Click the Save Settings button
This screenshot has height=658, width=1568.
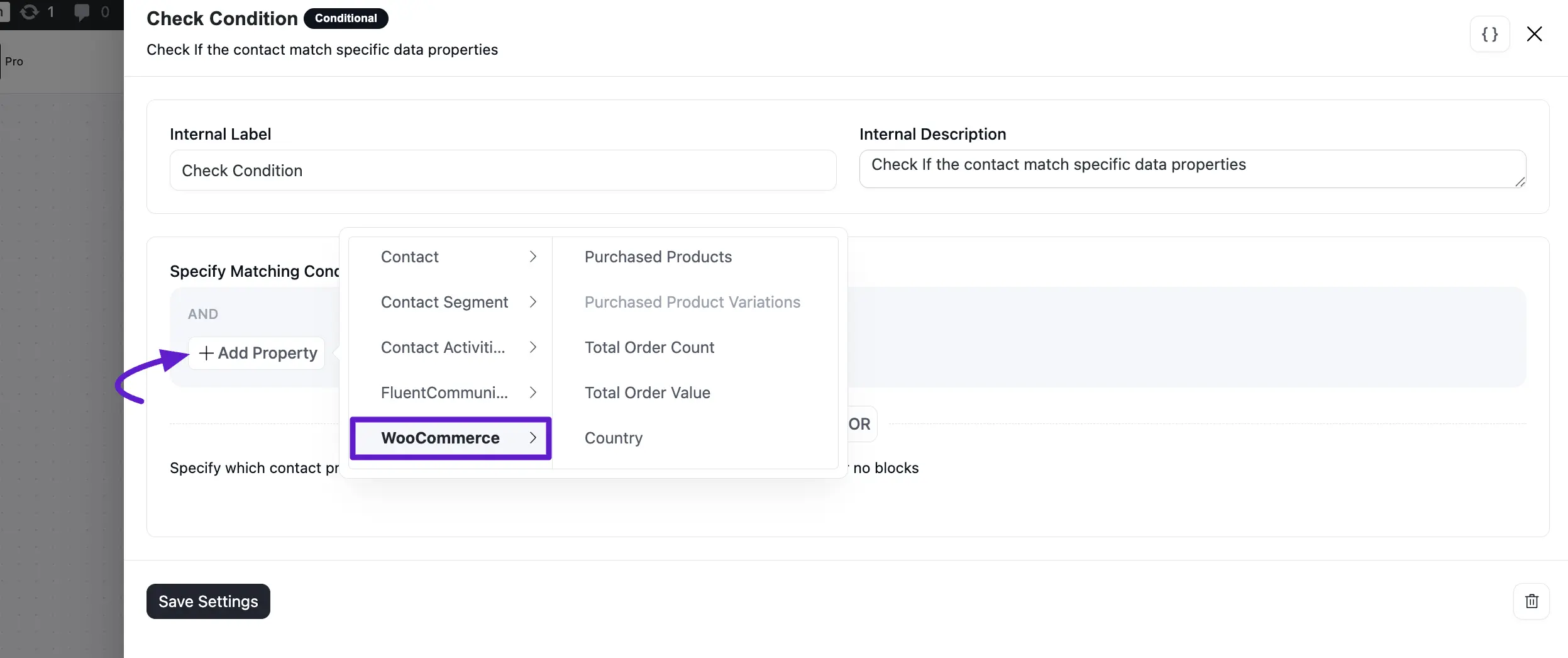(x=208, y=601)
